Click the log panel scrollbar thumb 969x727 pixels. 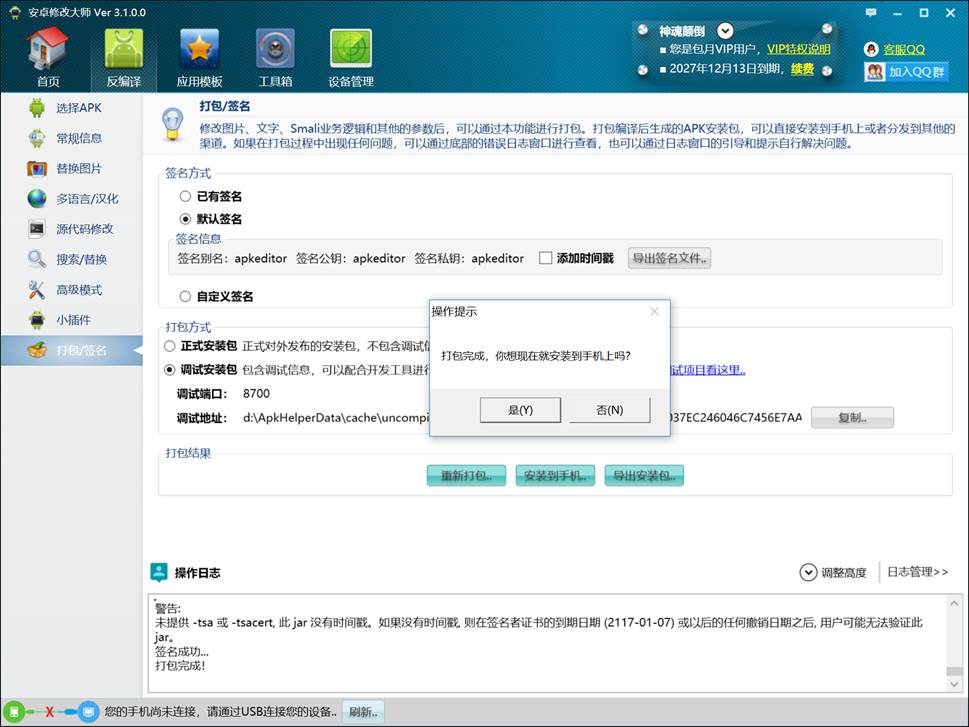954,671
